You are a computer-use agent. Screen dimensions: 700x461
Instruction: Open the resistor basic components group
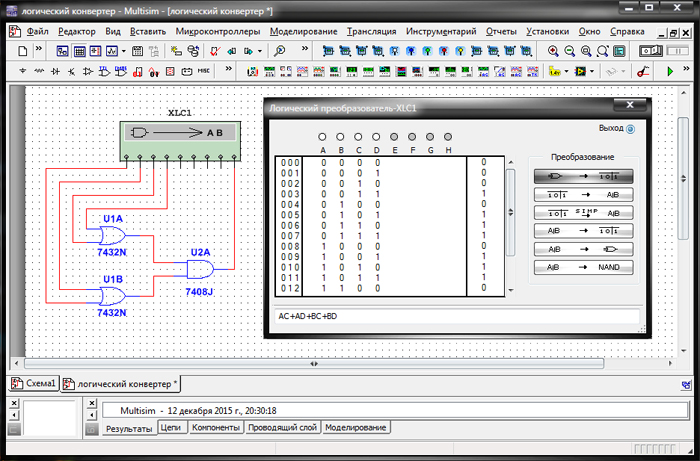pyautogui.click(x=39, y=71)
